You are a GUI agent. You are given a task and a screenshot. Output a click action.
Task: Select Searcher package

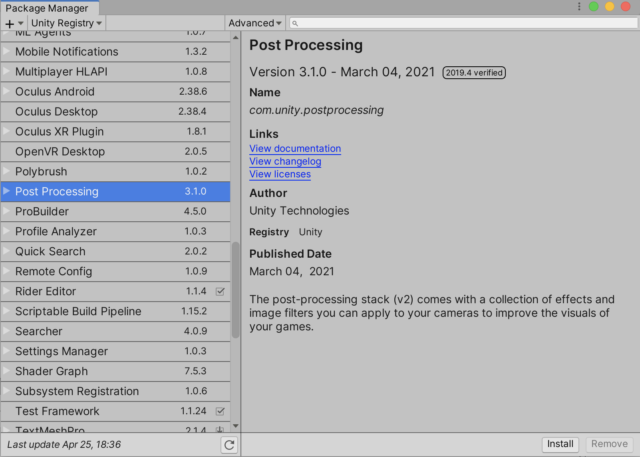click(x=116, y=331)
